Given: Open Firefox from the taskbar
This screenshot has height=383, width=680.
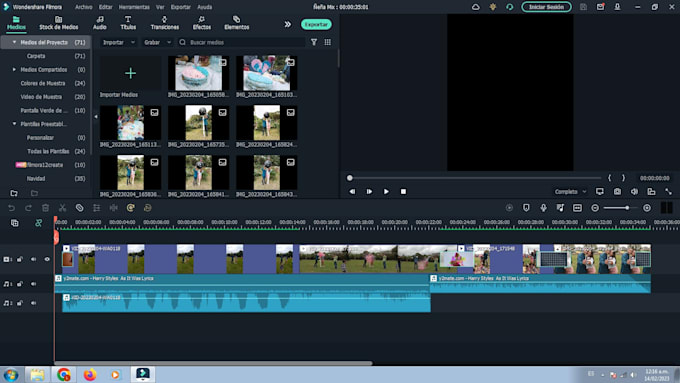Looking at the screenshot, I should tap(90, 374).
